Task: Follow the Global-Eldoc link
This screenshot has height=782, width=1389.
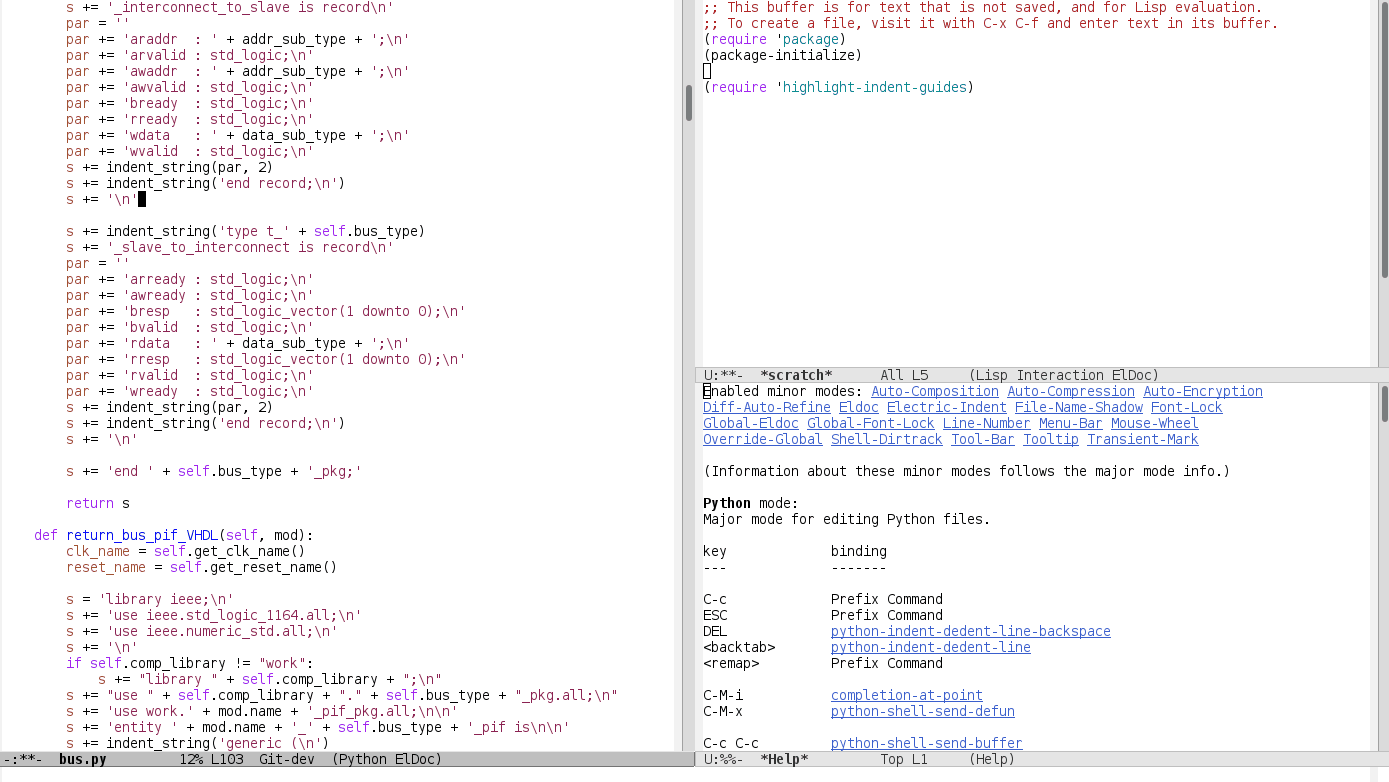Action: pos(751,423)
